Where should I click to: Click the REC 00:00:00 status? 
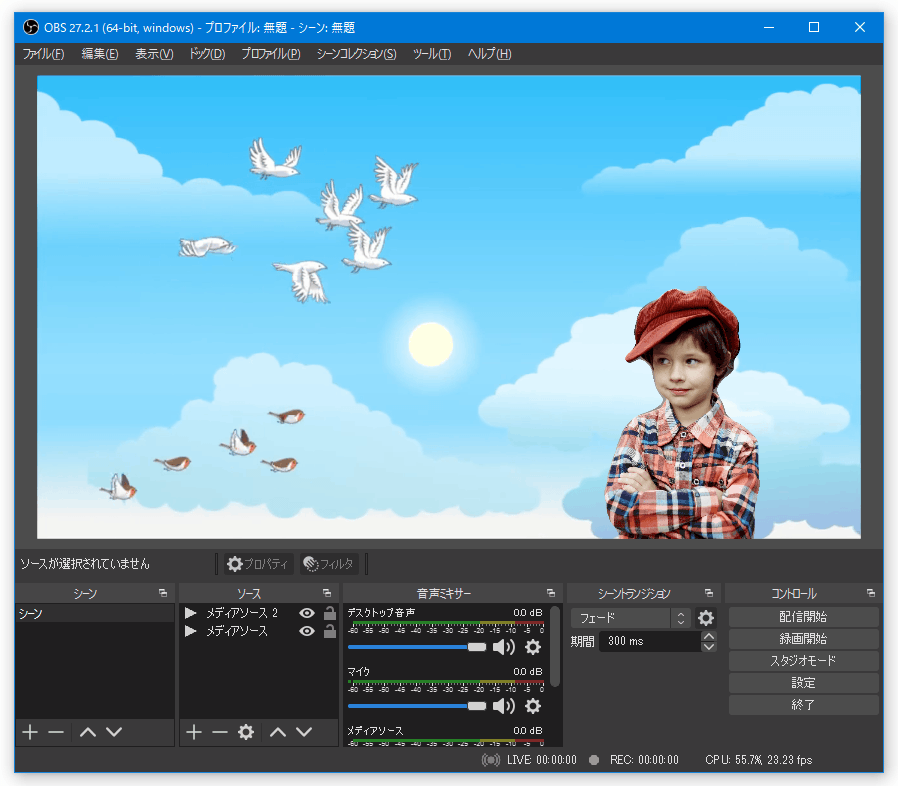point(644,760)
